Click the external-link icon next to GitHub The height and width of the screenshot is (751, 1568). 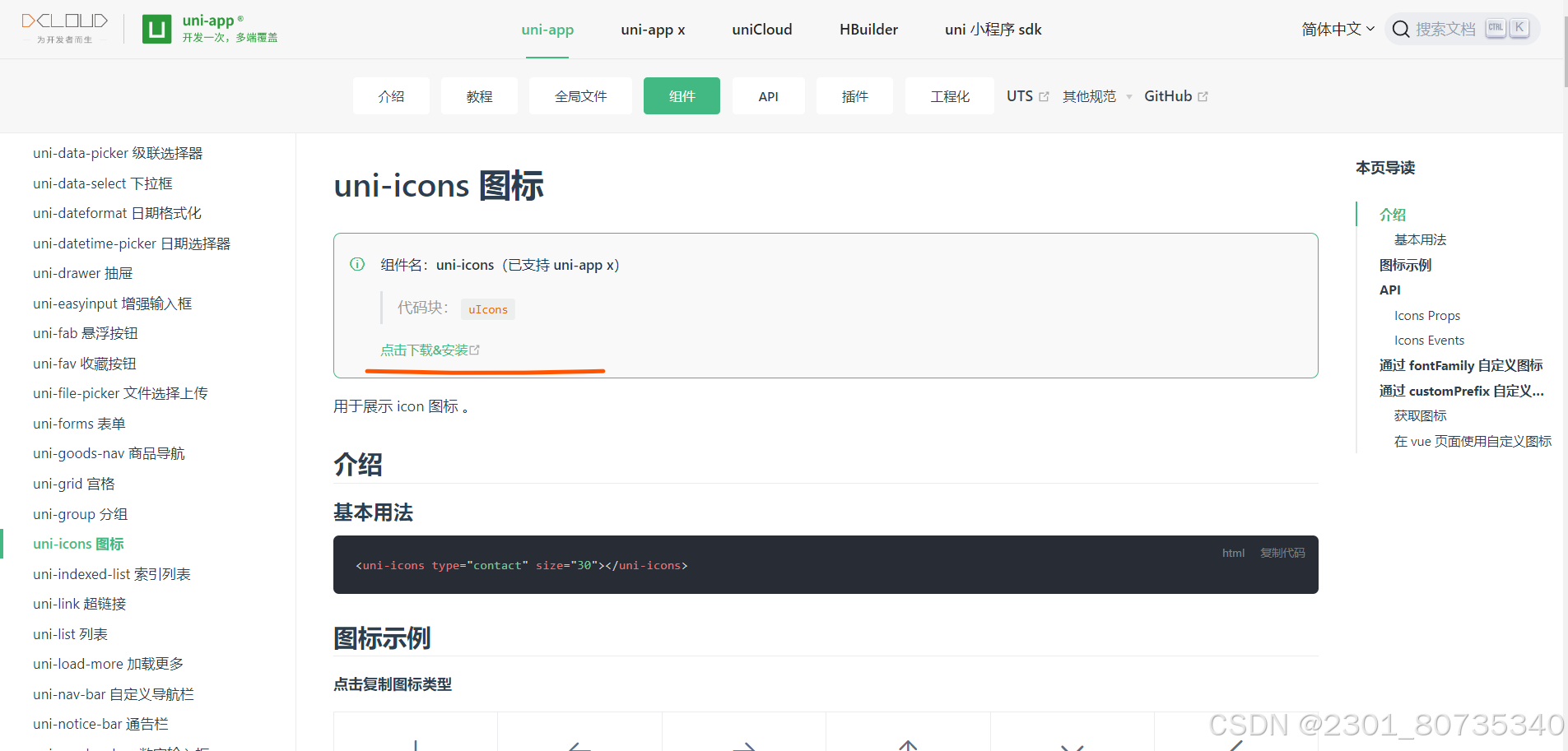click(1203, 96)
